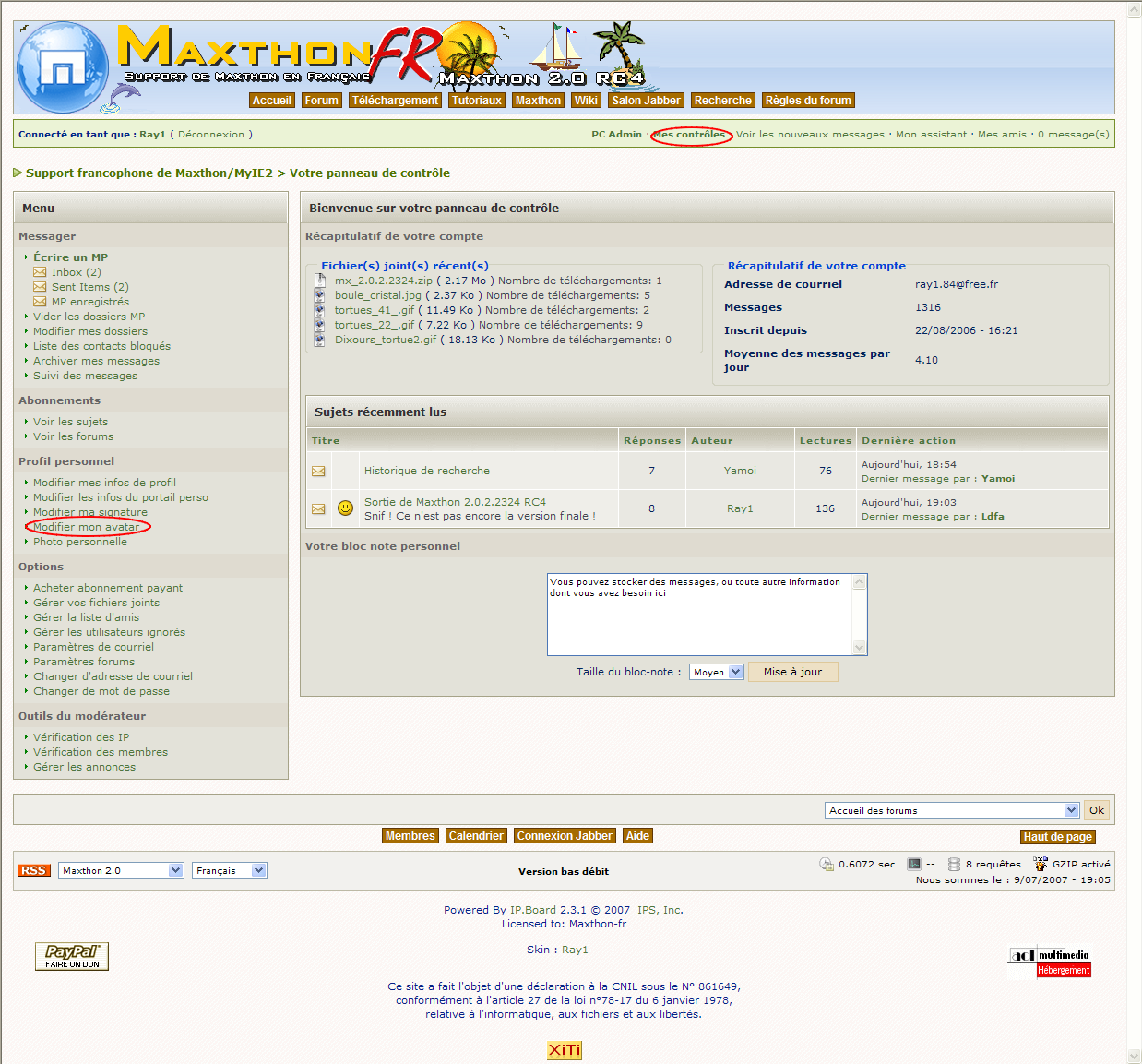The image size is (1142, 1064).
Task: Click the Déconnexion link
Action: [x=211, y=135]
